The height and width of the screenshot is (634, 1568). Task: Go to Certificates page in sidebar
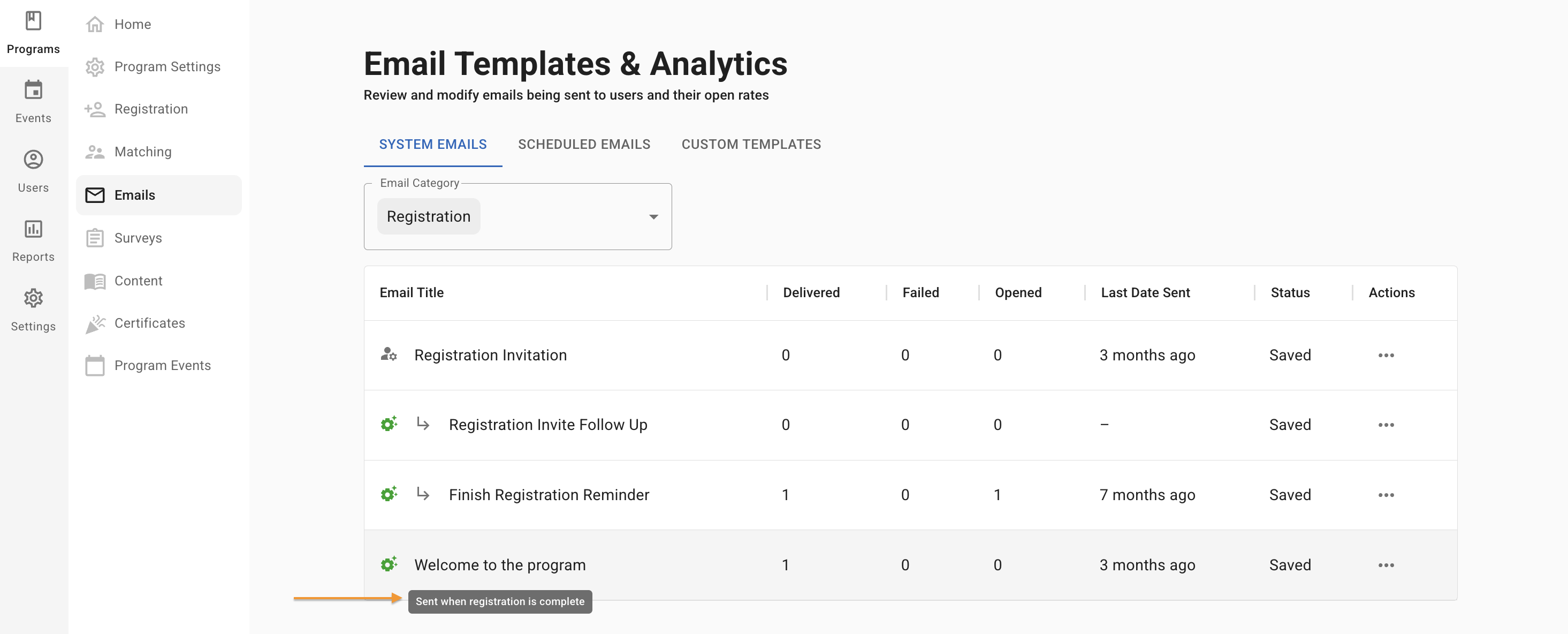149,323
